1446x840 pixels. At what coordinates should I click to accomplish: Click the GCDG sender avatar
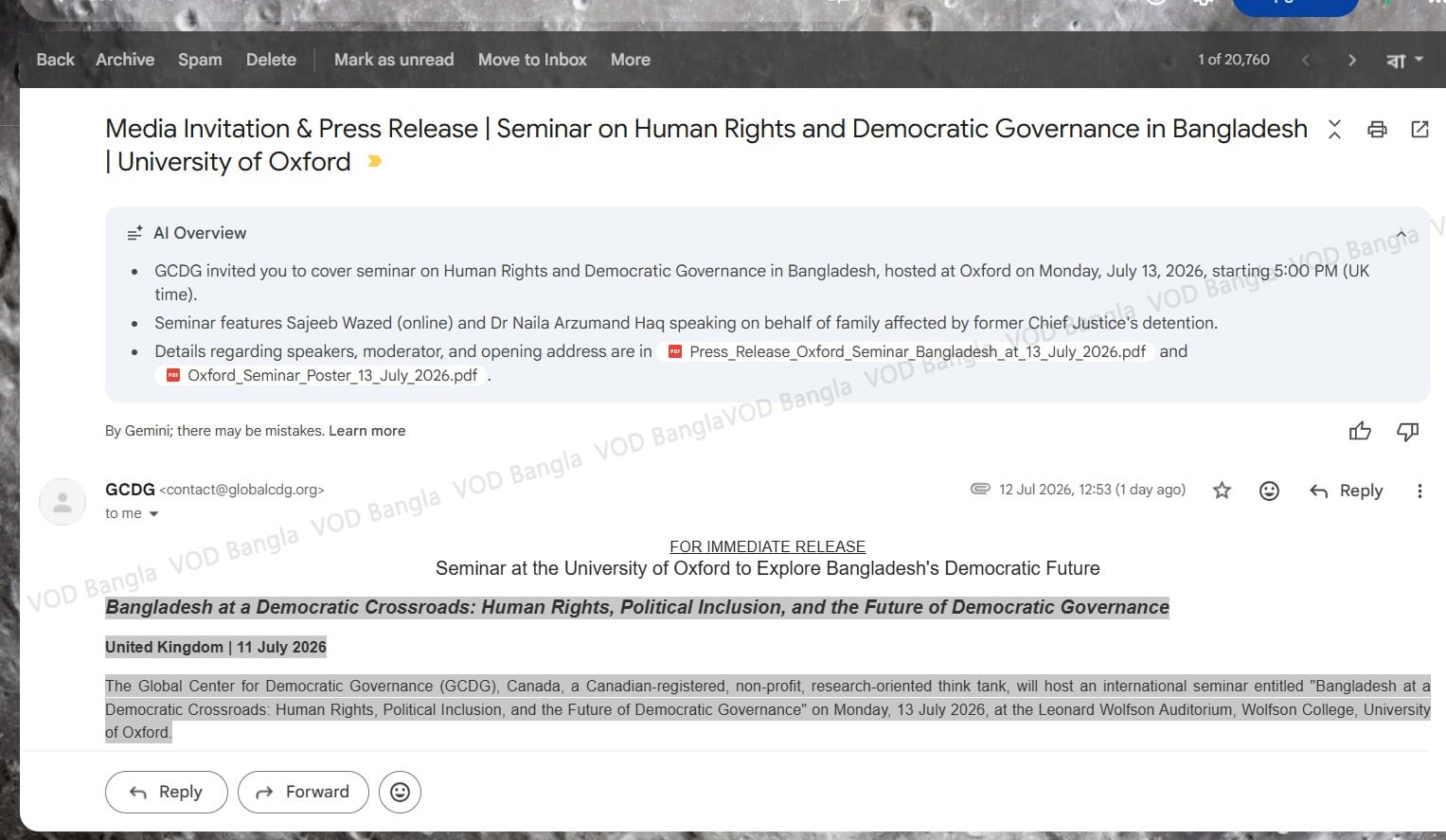(x=62, y=502)
